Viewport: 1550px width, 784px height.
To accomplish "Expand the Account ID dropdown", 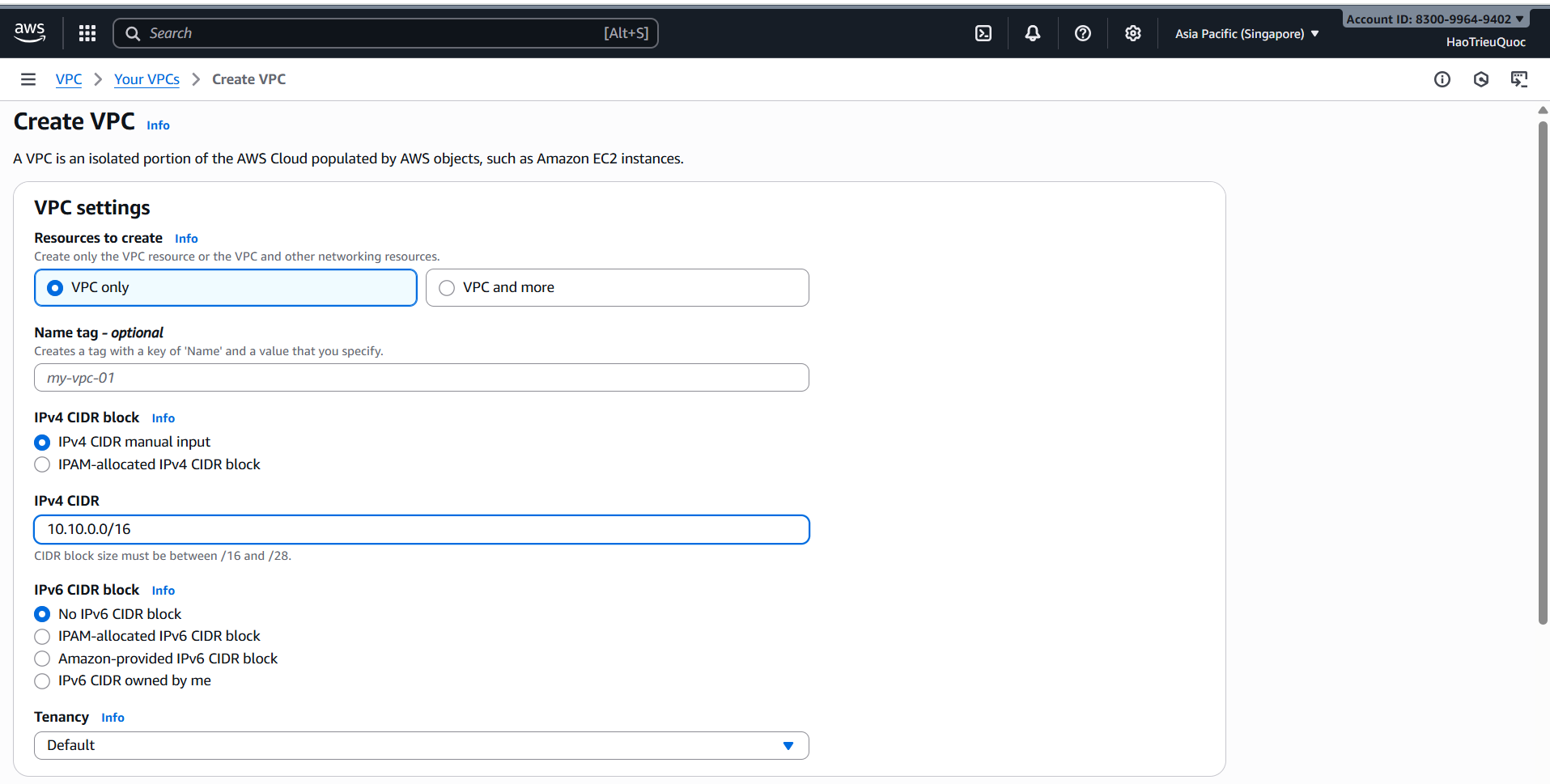I will pyautogui.click(x=1435, y=18).
